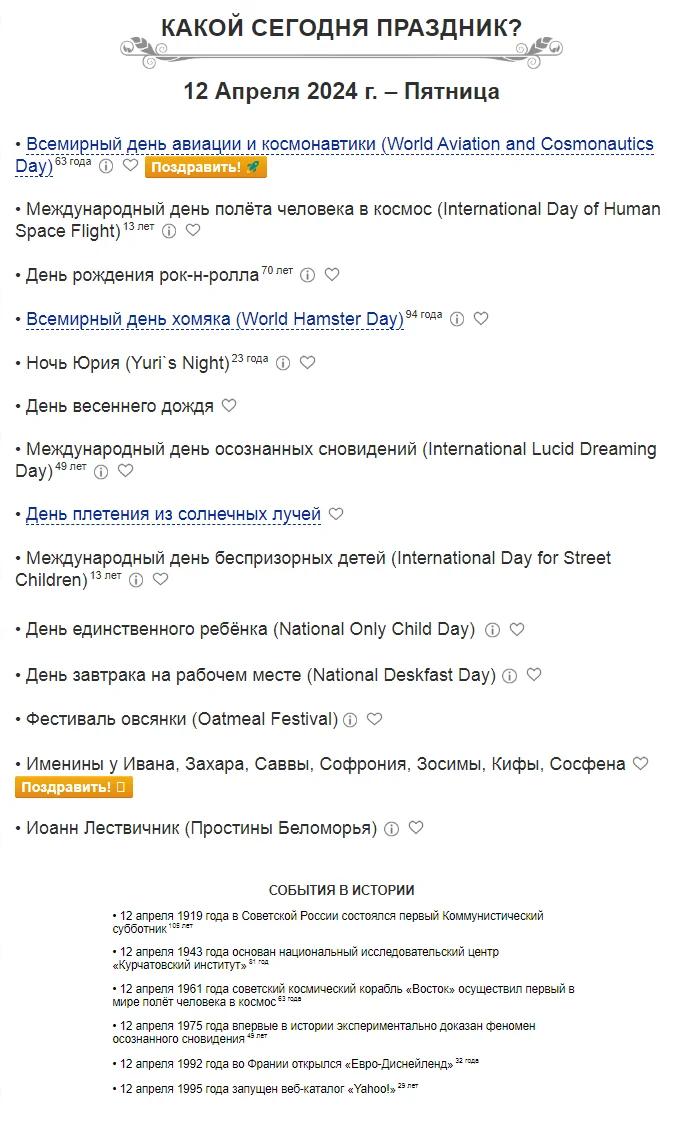Show info about Oatmeal Festival
The image size is (683, 1122).
click(x=350, y=719)
